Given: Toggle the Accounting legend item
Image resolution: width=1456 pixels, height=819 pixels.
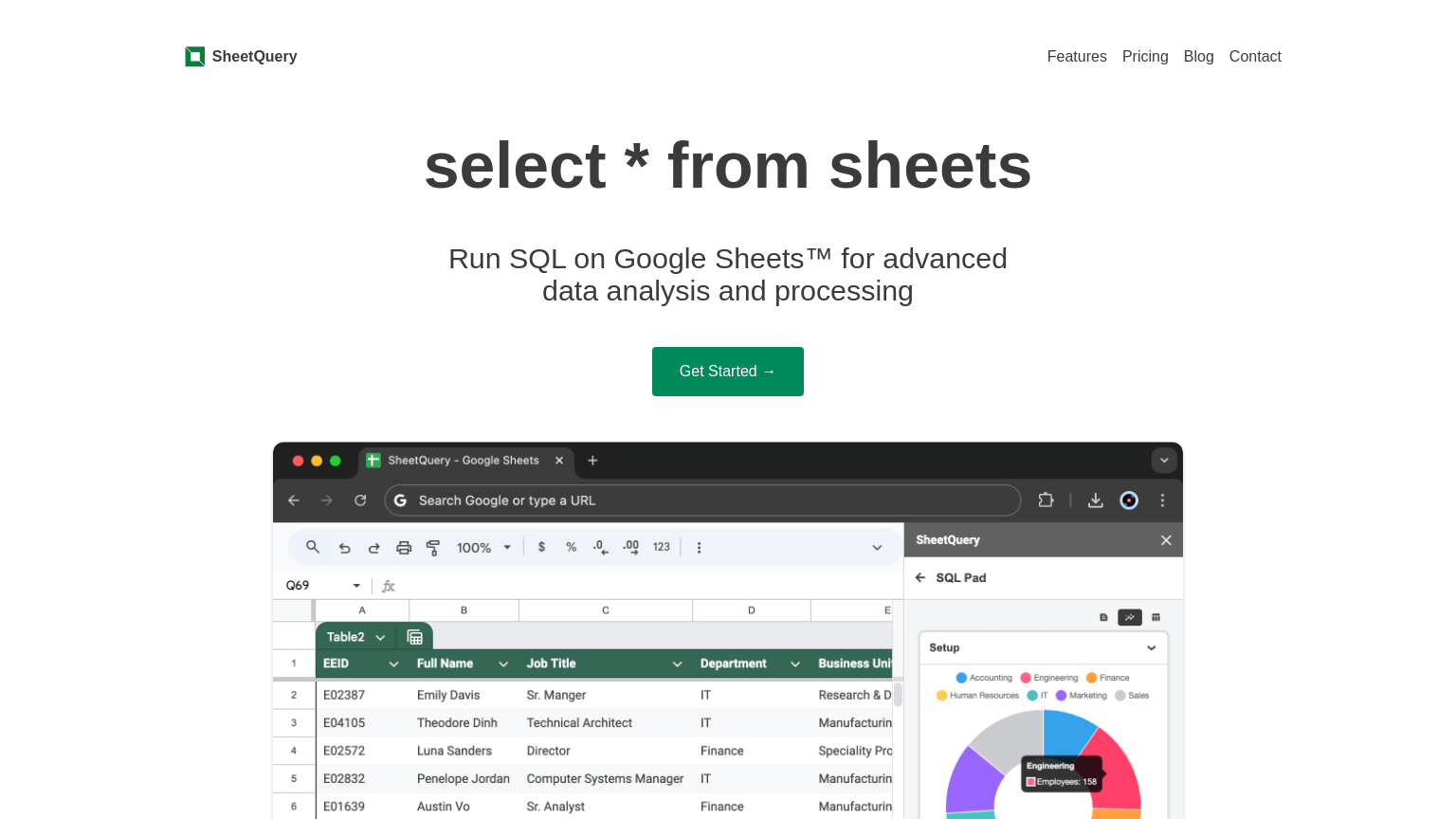Looking at the screenshot, I should (984, 678).
